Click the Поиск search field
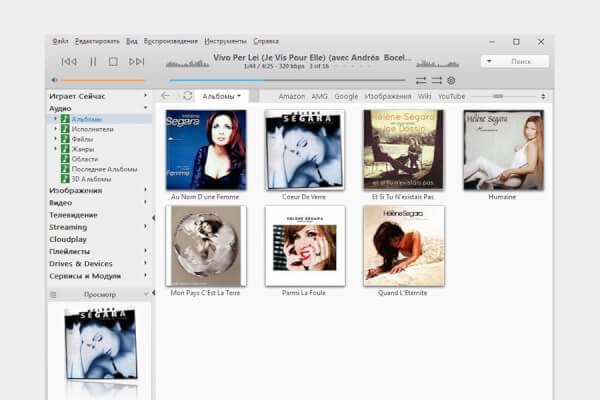 (521, 61)
